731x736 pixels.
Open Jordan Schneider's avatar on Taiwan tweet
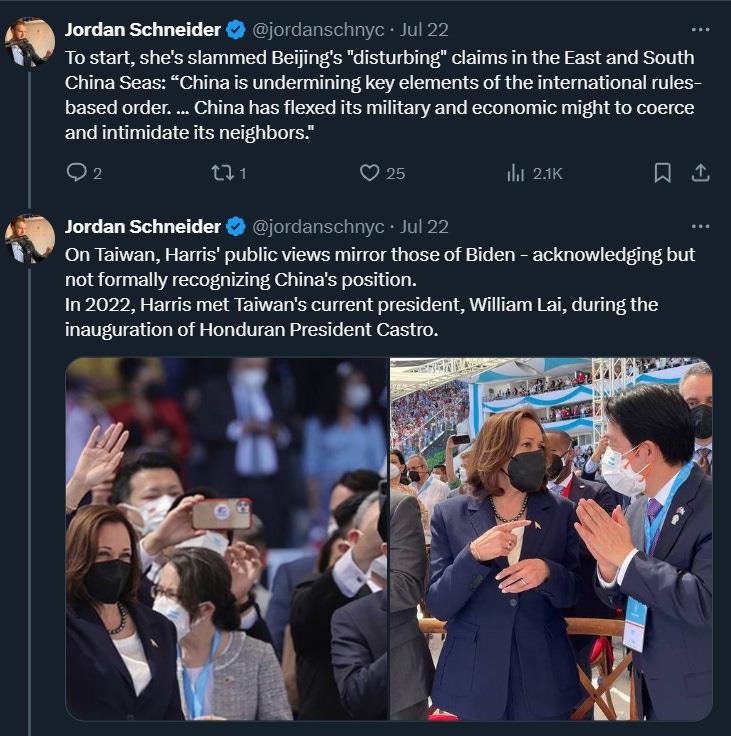point(30,240)
